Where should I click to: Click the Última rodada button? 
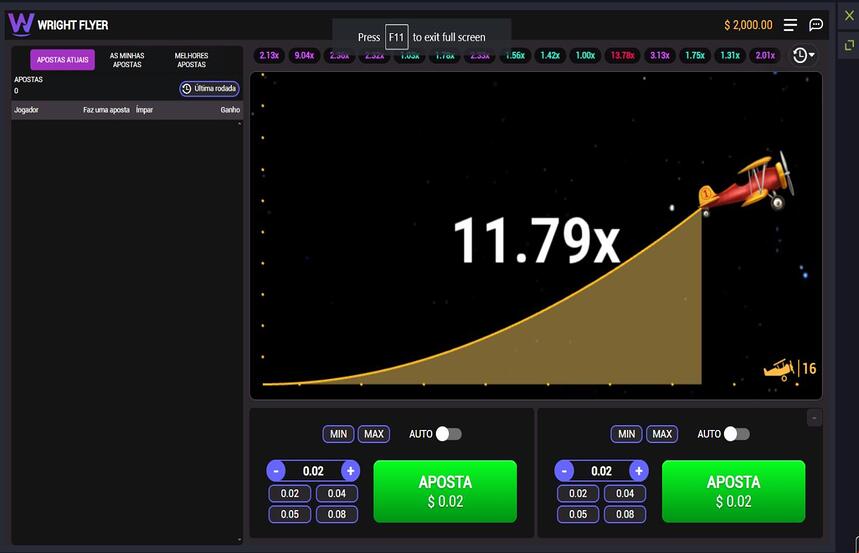tap(209, 88)
